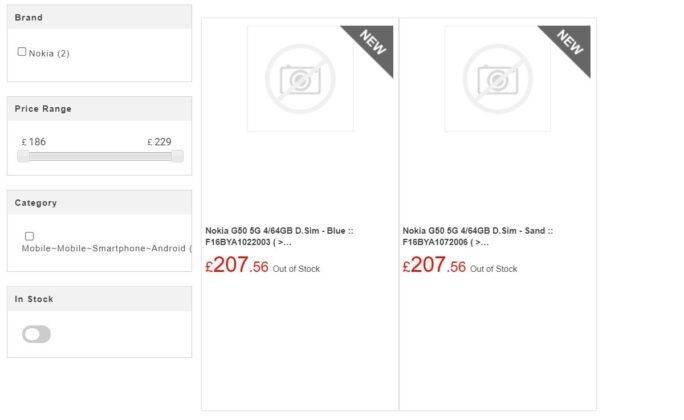Click the £207.56 price of Blue phone

coord(237,265)
